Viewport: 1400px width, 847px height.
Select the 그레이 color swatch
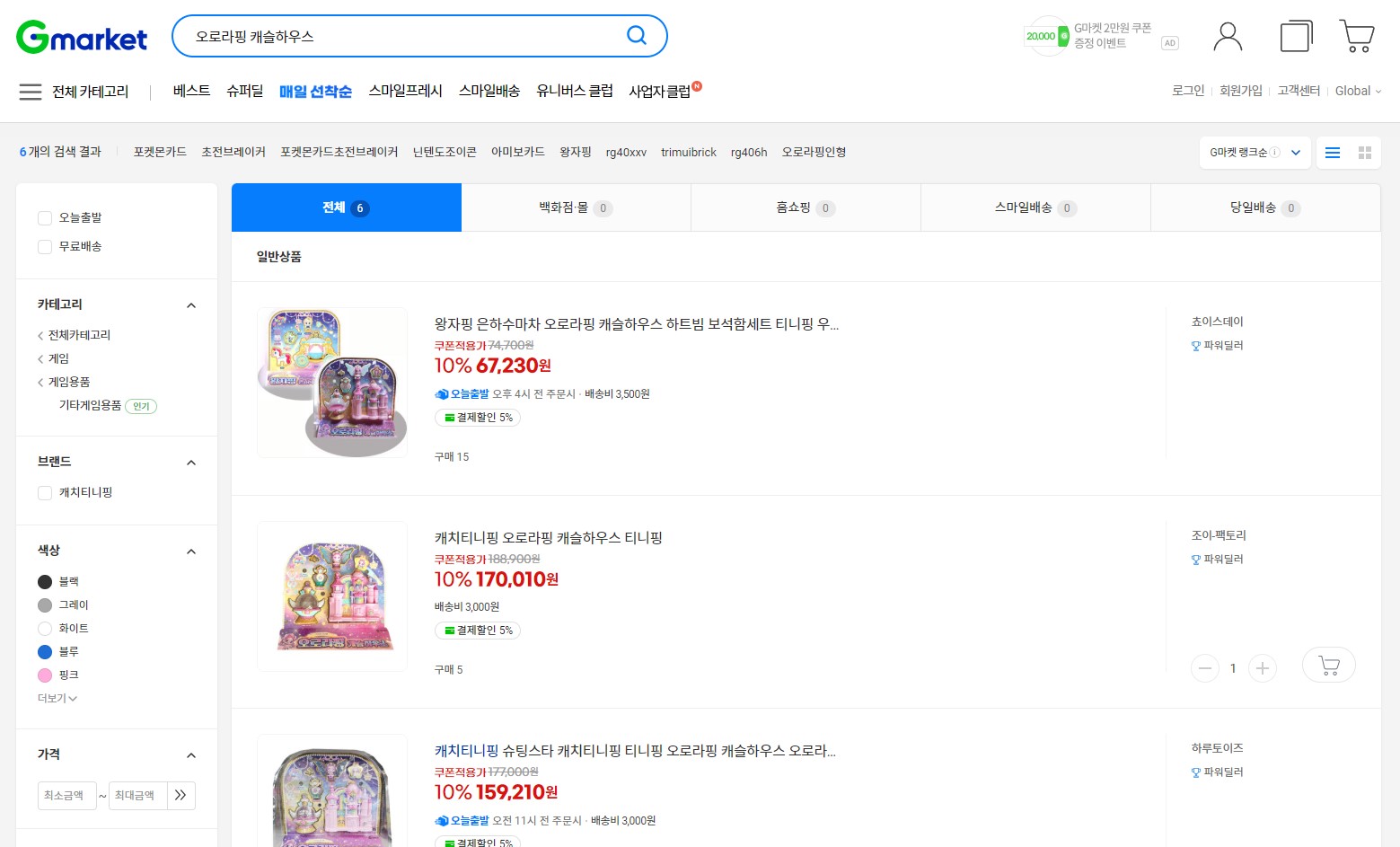click(45, 604)
